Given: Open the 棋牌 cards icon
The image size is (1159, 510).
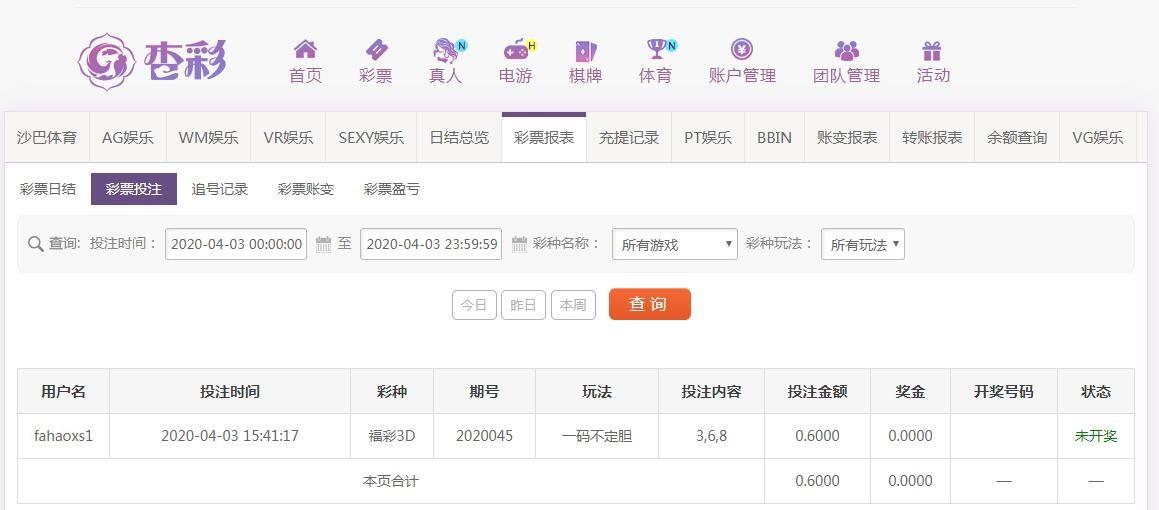Looking at the screenshot, I should pos(585,50).
